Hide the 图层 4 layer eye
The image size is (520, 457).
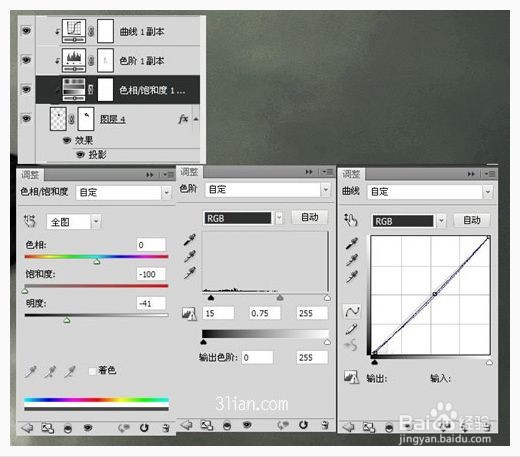tap(26, 118)
